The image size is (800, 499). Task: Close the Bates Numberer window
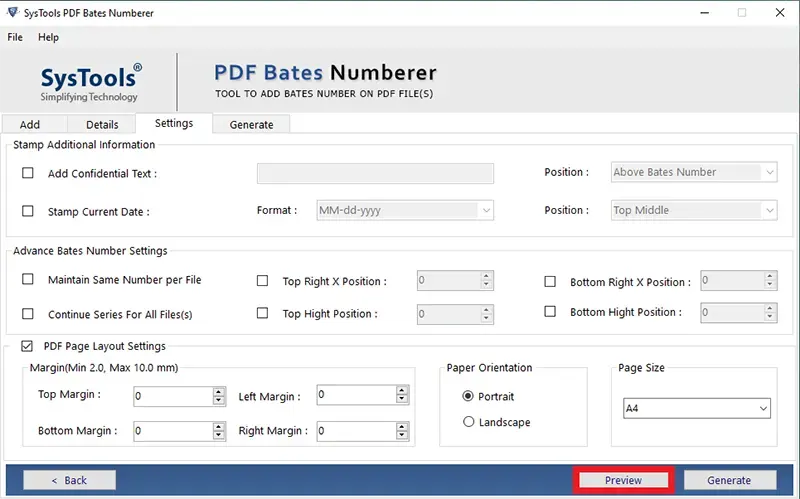click(x=780, y=13)
